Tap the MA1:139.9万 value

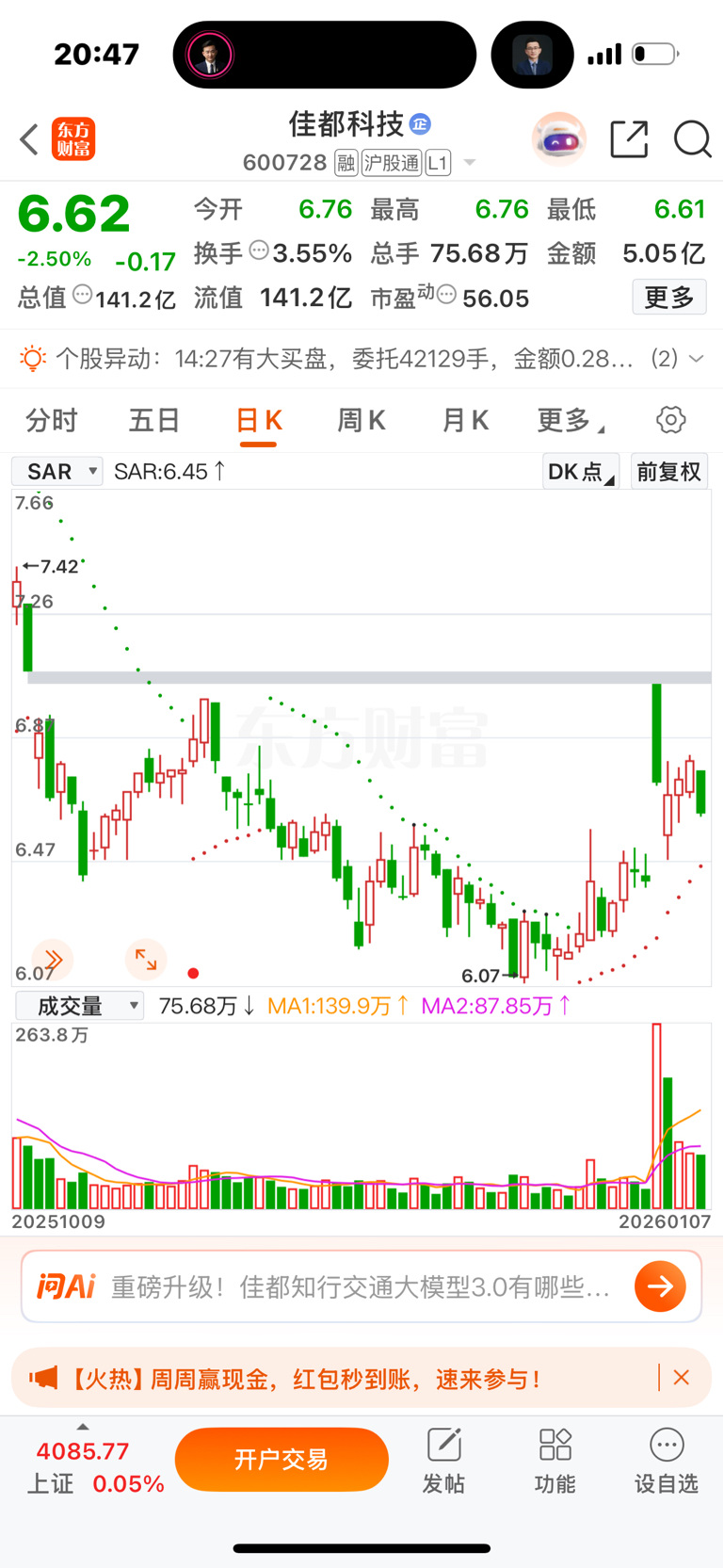click(337, 1006)
